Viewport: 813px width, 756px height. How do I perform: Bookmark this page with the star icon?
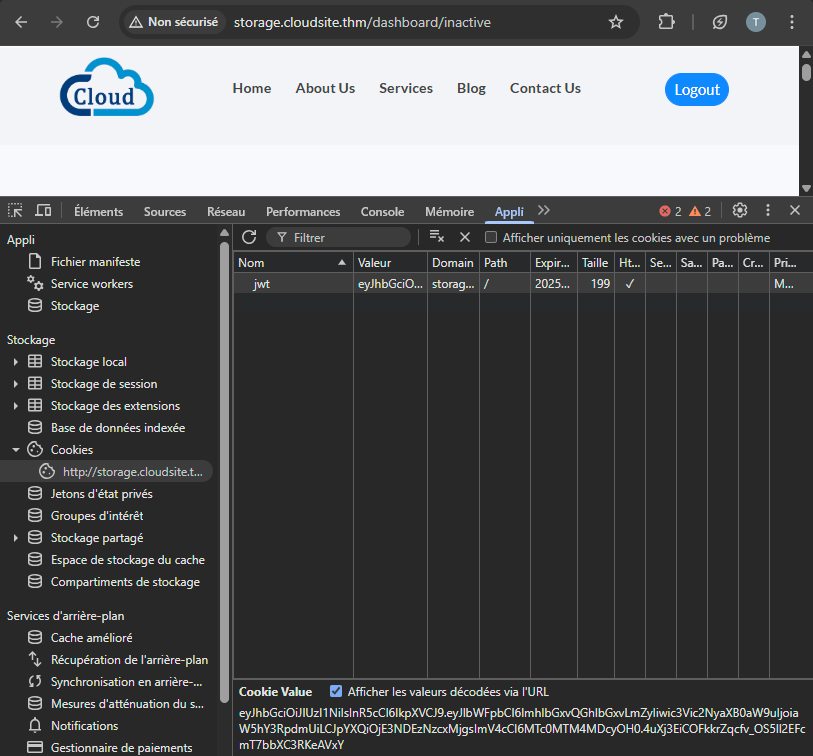pos(615,22)
